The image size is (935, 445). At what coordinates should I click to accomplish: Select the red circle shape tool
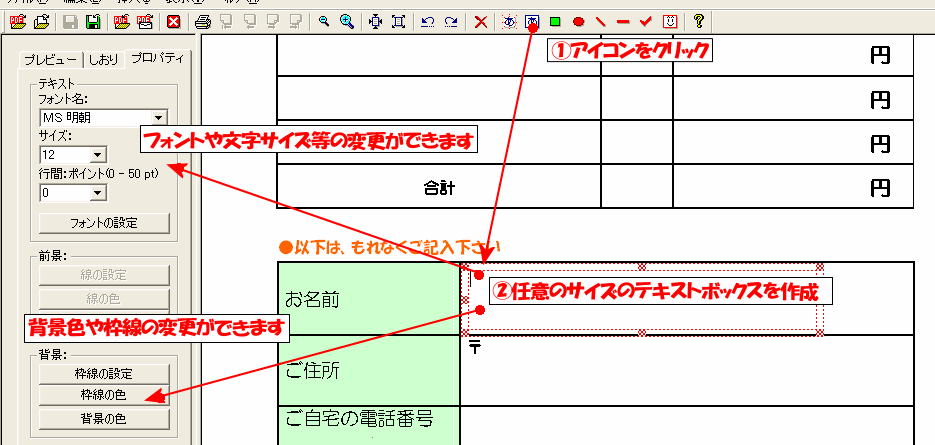(x=578, y=21)
